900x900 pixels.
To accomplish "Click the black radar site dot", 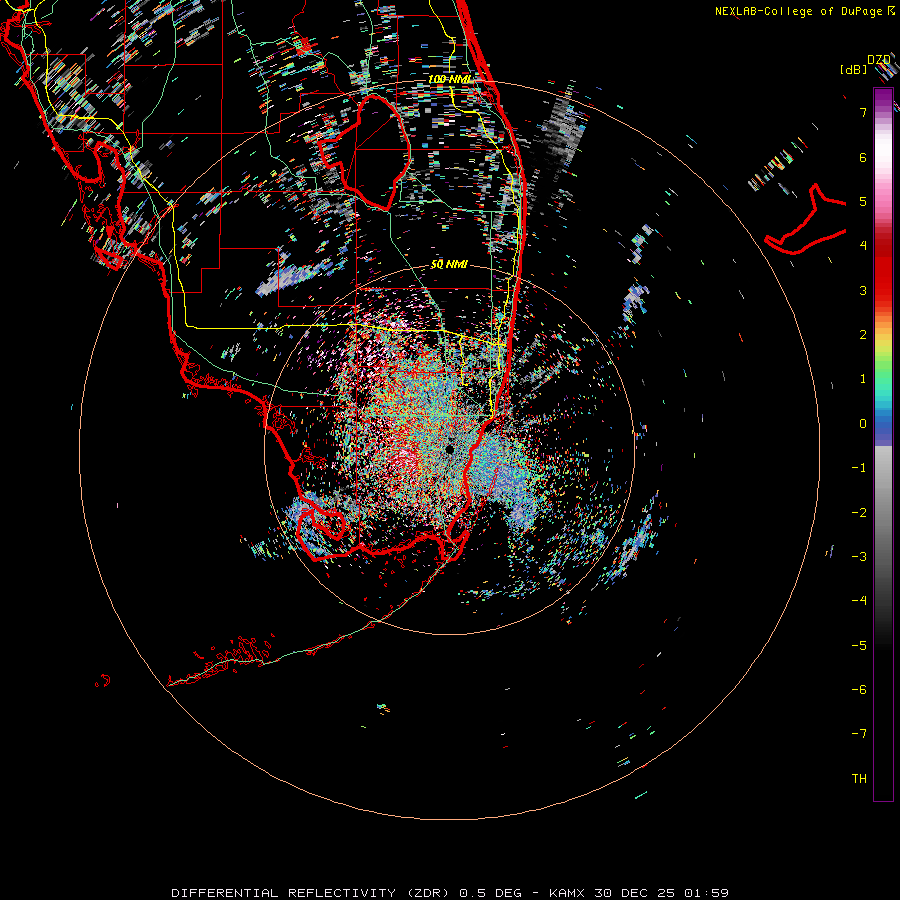I will 450,449.
